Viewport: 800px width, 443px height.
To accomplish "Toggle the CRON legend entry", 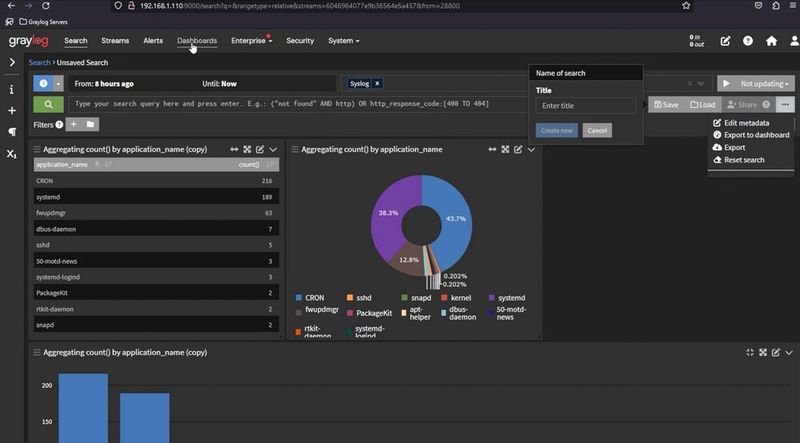I will [310, 298].
